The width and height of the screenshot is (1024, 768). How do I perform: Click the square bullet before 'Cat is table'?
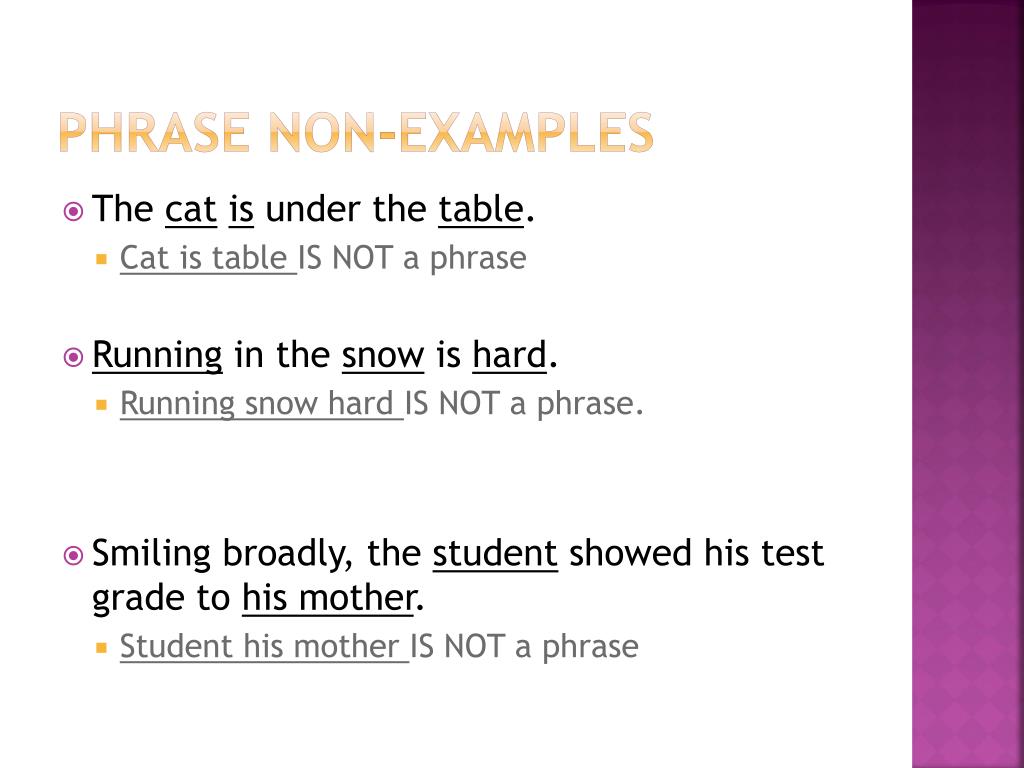(x=101, y=259)
